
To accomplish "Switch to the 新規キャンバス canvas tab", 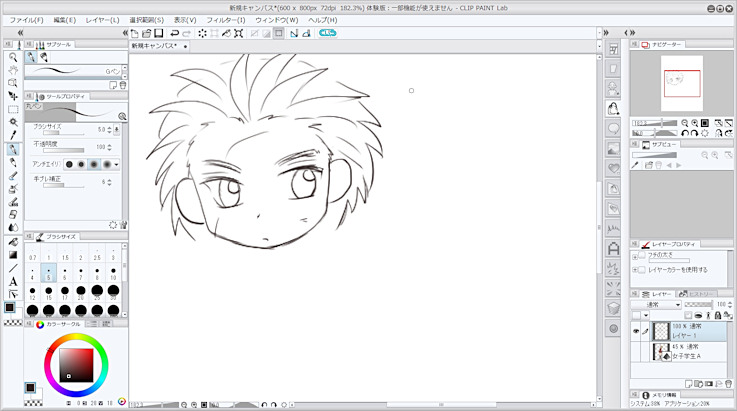I will pyautogui.click(x=155, y=46).
